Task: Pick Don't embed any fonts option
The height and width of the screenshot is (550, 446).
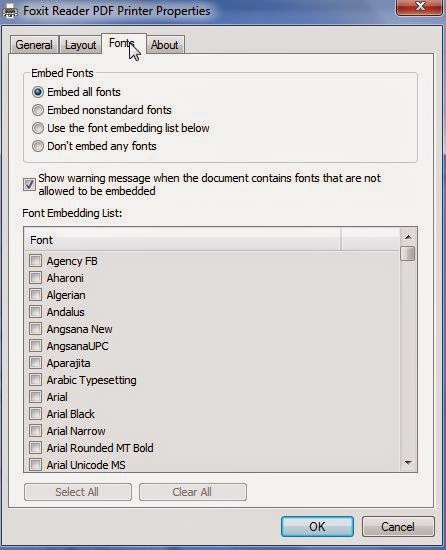Action: coord(38,146)
